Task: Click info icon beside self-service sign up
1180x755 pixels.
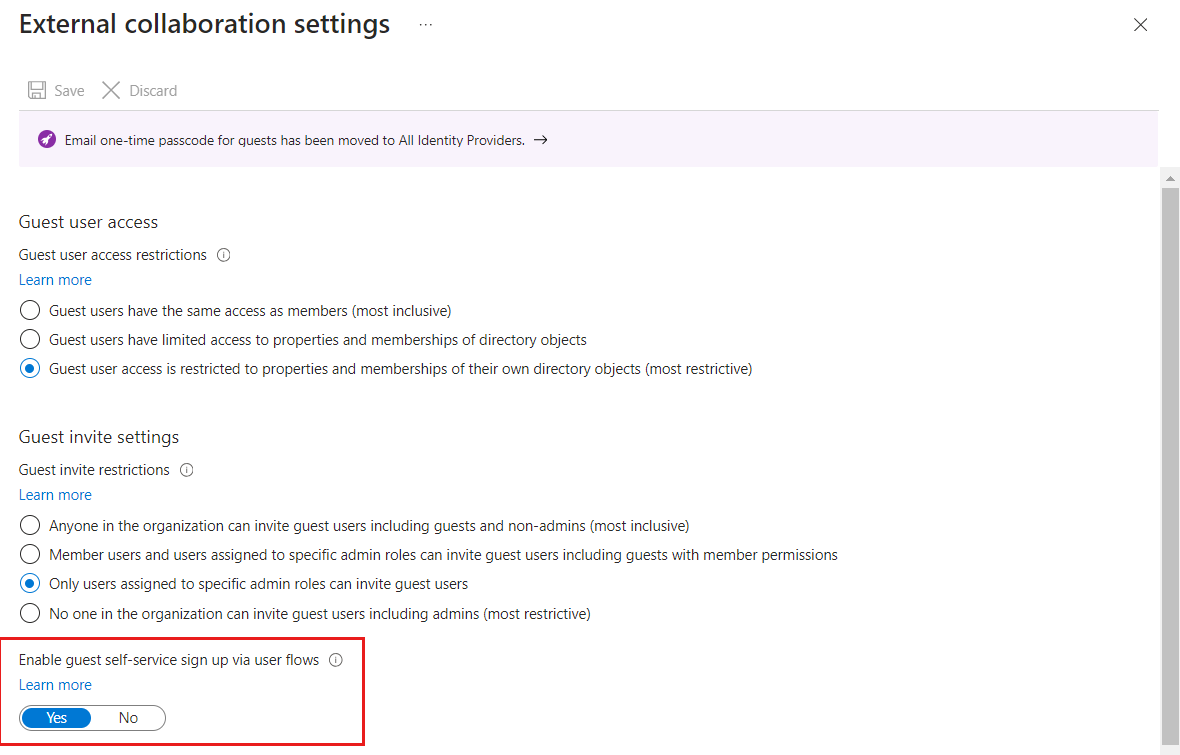Action: (x=336, y=660)
